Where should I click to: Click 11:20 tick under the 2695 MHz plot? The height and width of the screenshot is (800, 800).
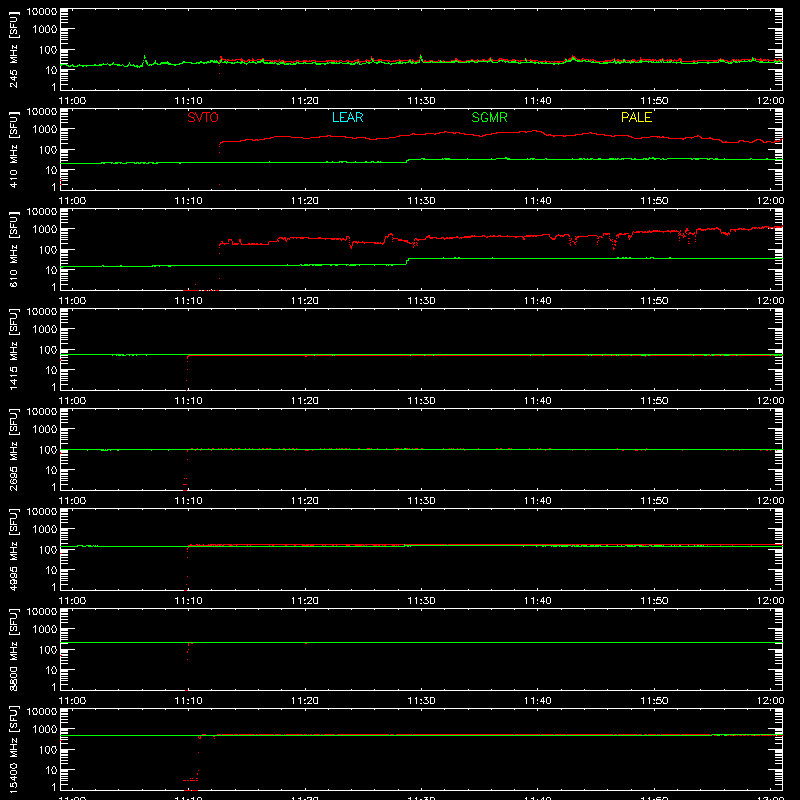(x=305, y=501)
